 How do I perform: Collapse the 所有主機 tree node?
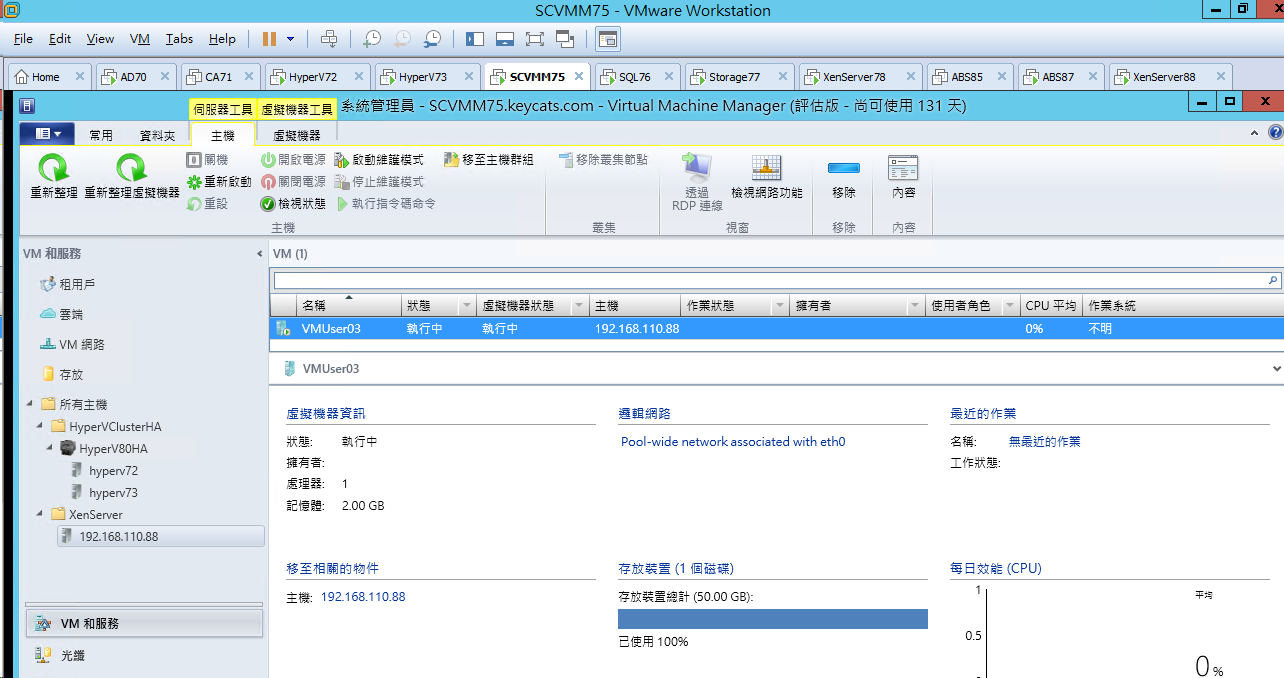[29, 404]
